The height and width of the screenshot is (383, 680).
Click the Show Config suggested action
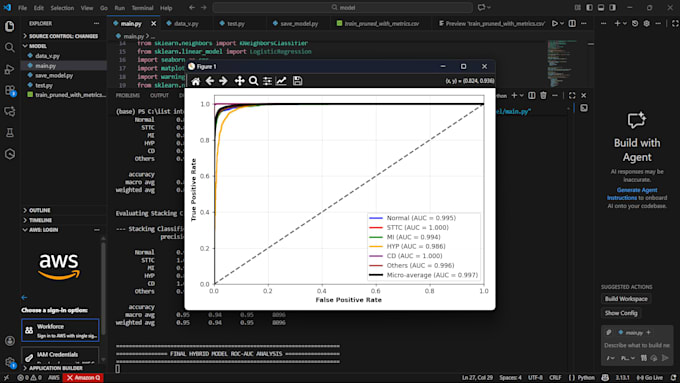621,313
